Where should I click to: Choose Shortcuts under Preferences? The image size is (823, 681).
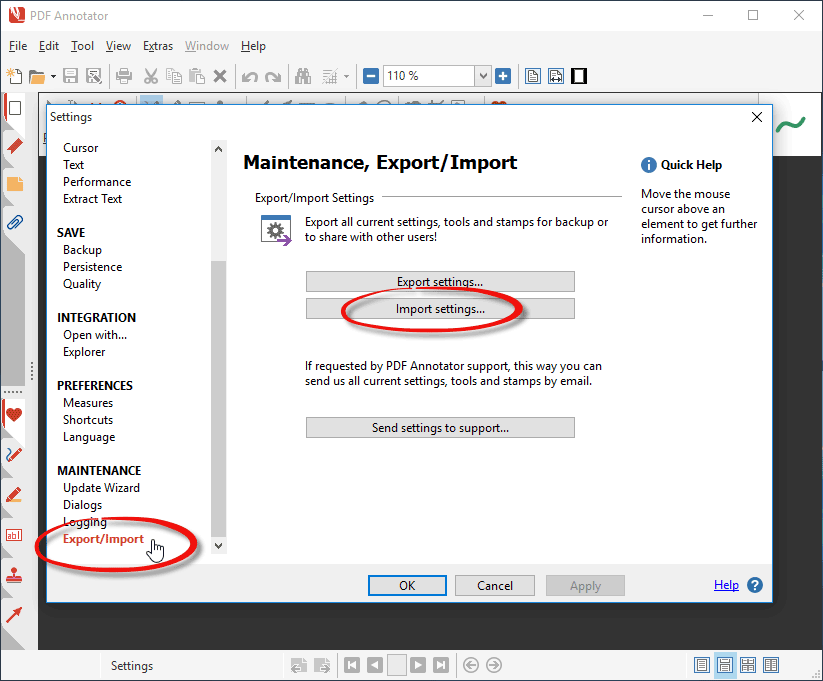coord(87,419)
